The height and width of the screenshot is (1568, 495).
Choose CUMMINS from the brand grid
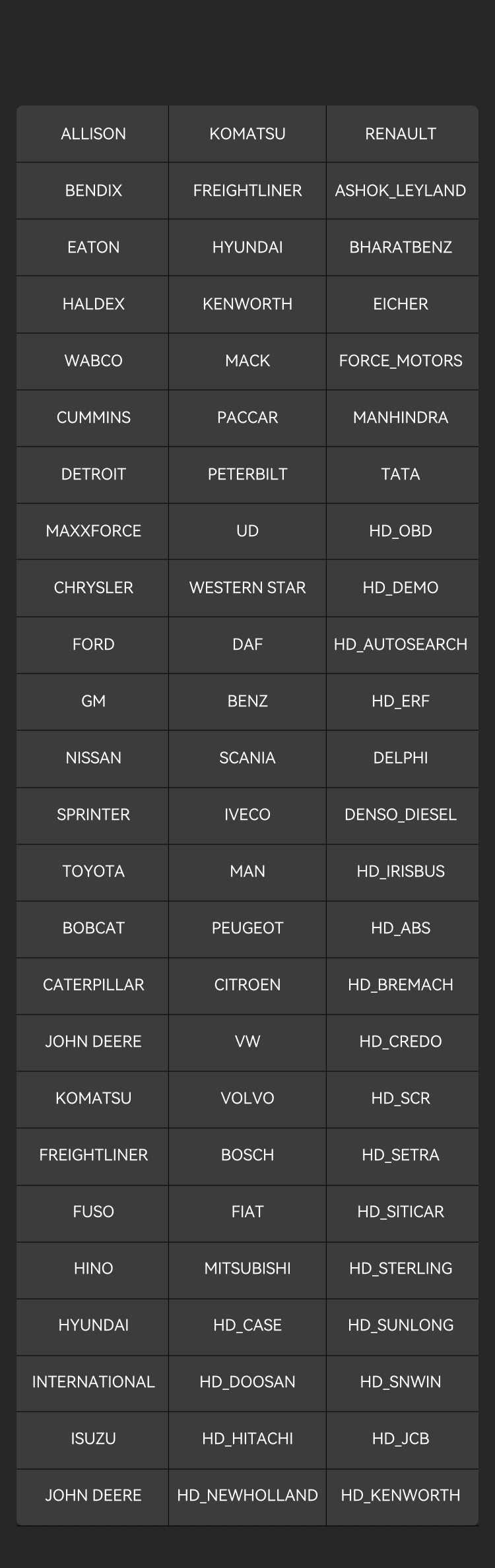click(x=93, y=418)
